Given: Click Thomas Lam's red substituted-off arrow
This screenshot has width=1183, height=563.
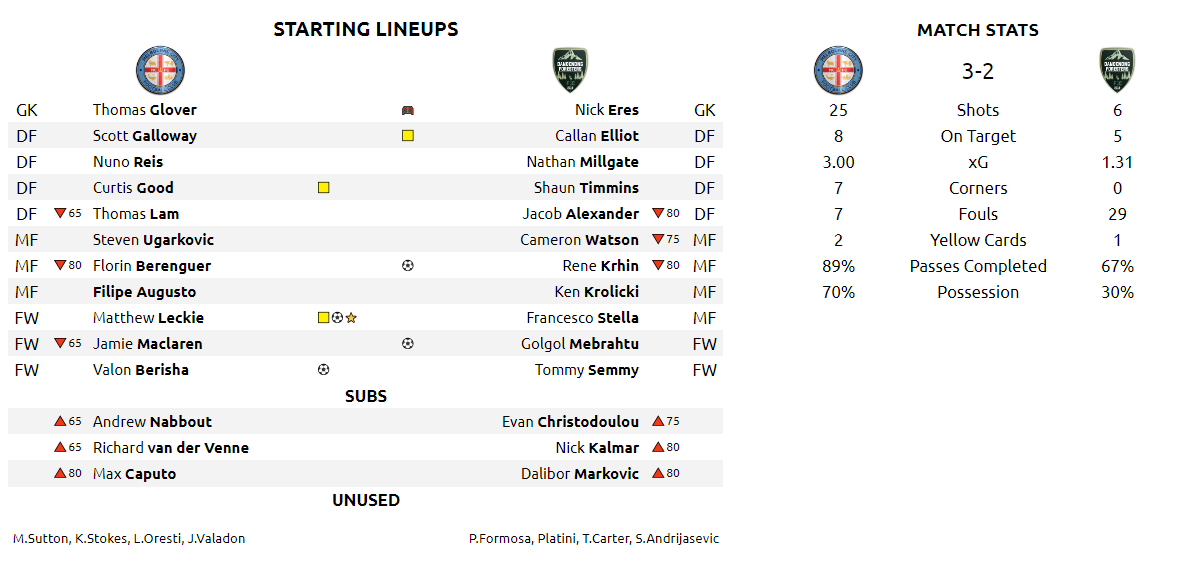Looking at the screenshot, I should [x=60, y=213].
